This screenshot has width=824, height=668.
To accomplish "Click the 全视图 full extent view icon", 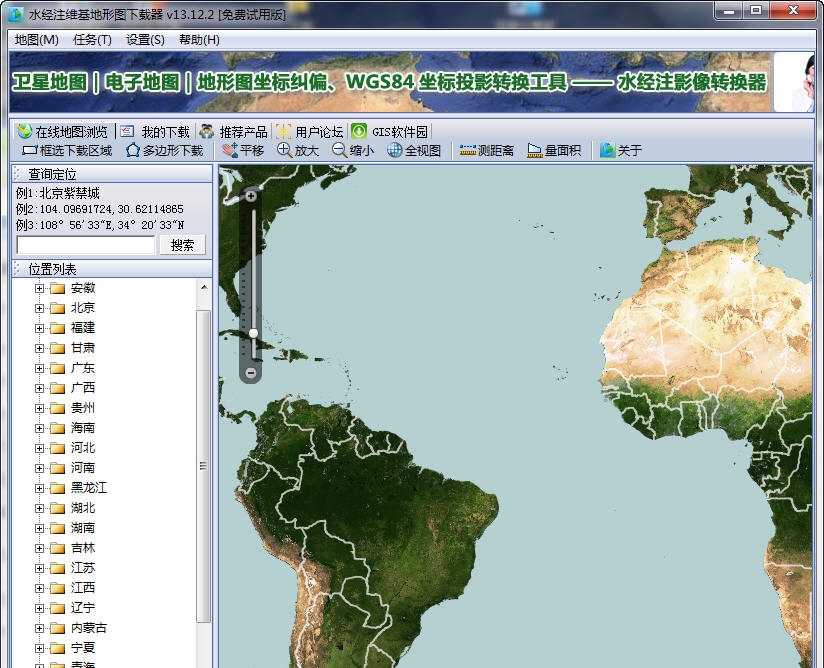I will point(413,150).
